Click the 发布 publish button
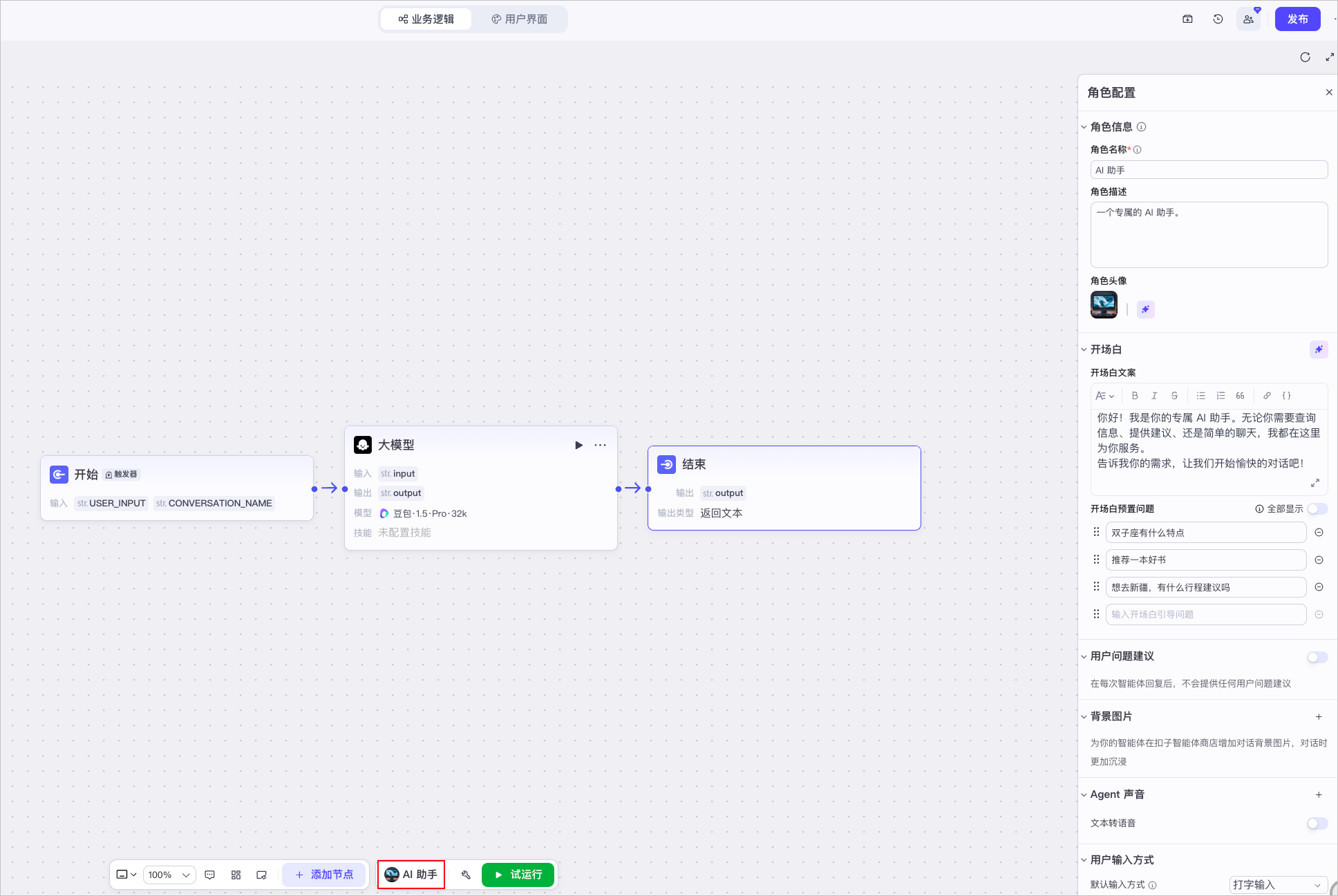The height and width of the screenshot is (896, 1338). (1297, 19)
